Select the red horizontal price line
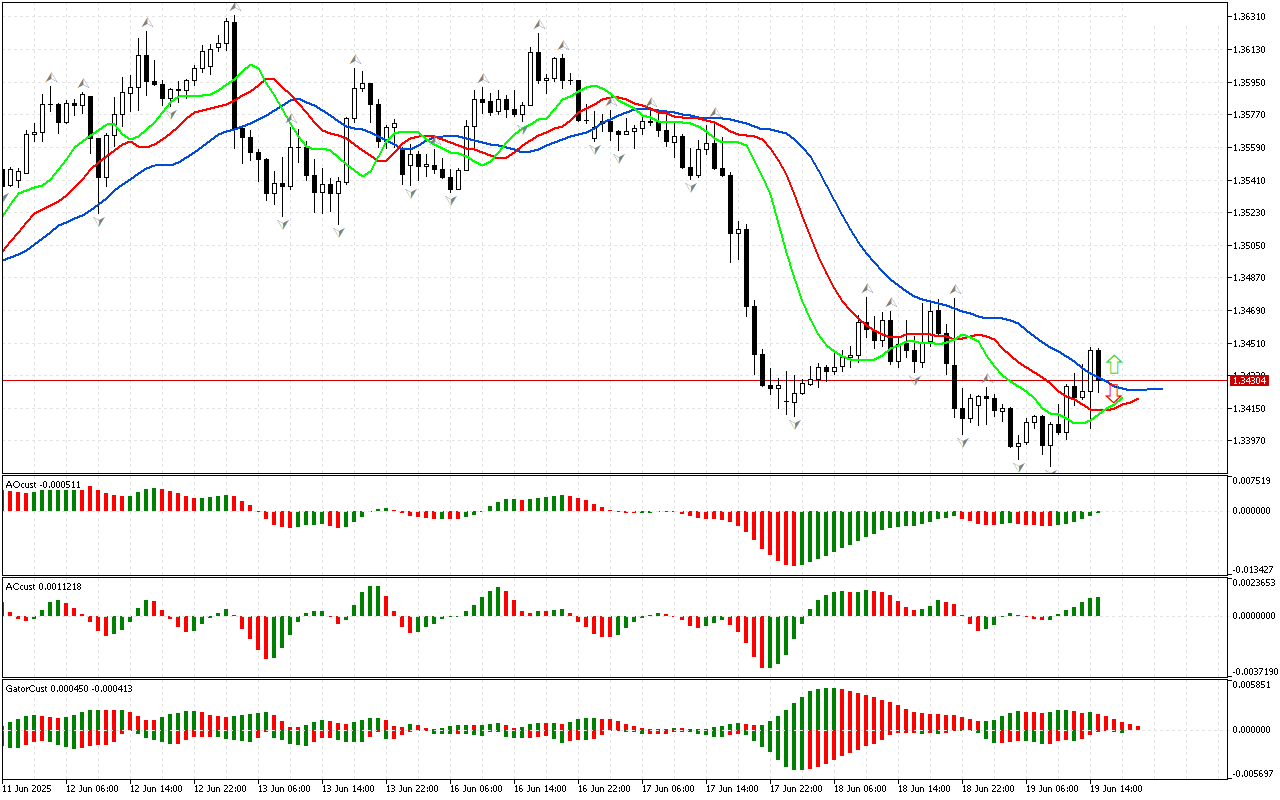The width and height of the screenshot is (1280, 800). coord(600,380)
